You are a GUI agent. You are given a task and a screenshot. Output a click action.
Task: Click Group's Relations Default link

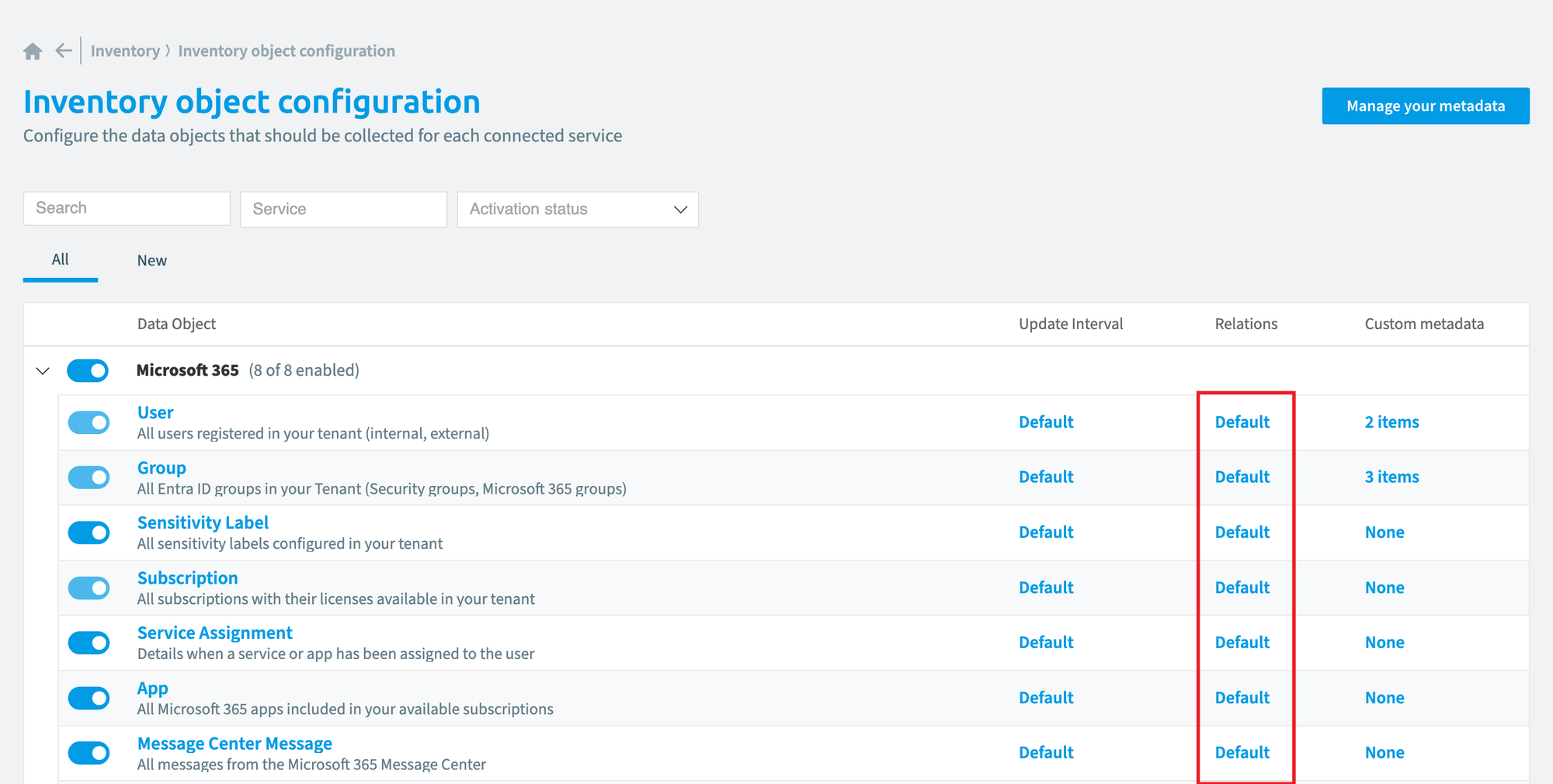click(x=1242, y=477)
